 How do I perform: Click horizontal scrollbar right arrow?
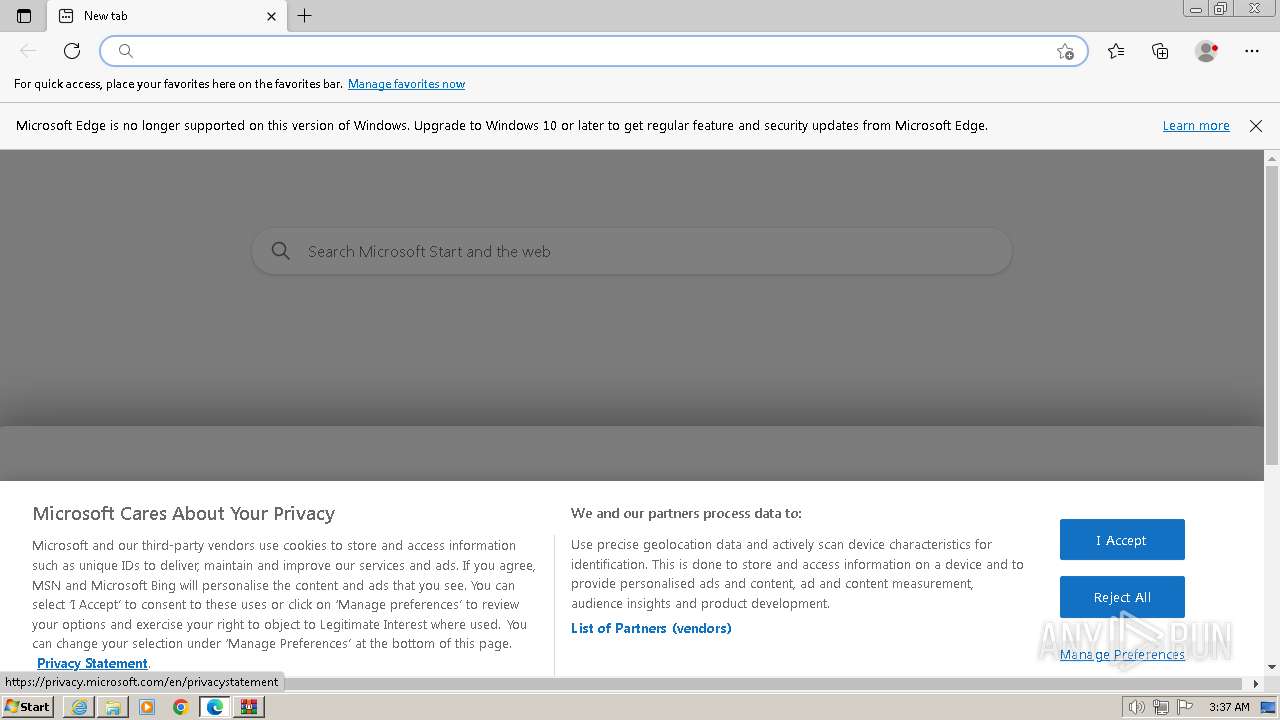1257,684
